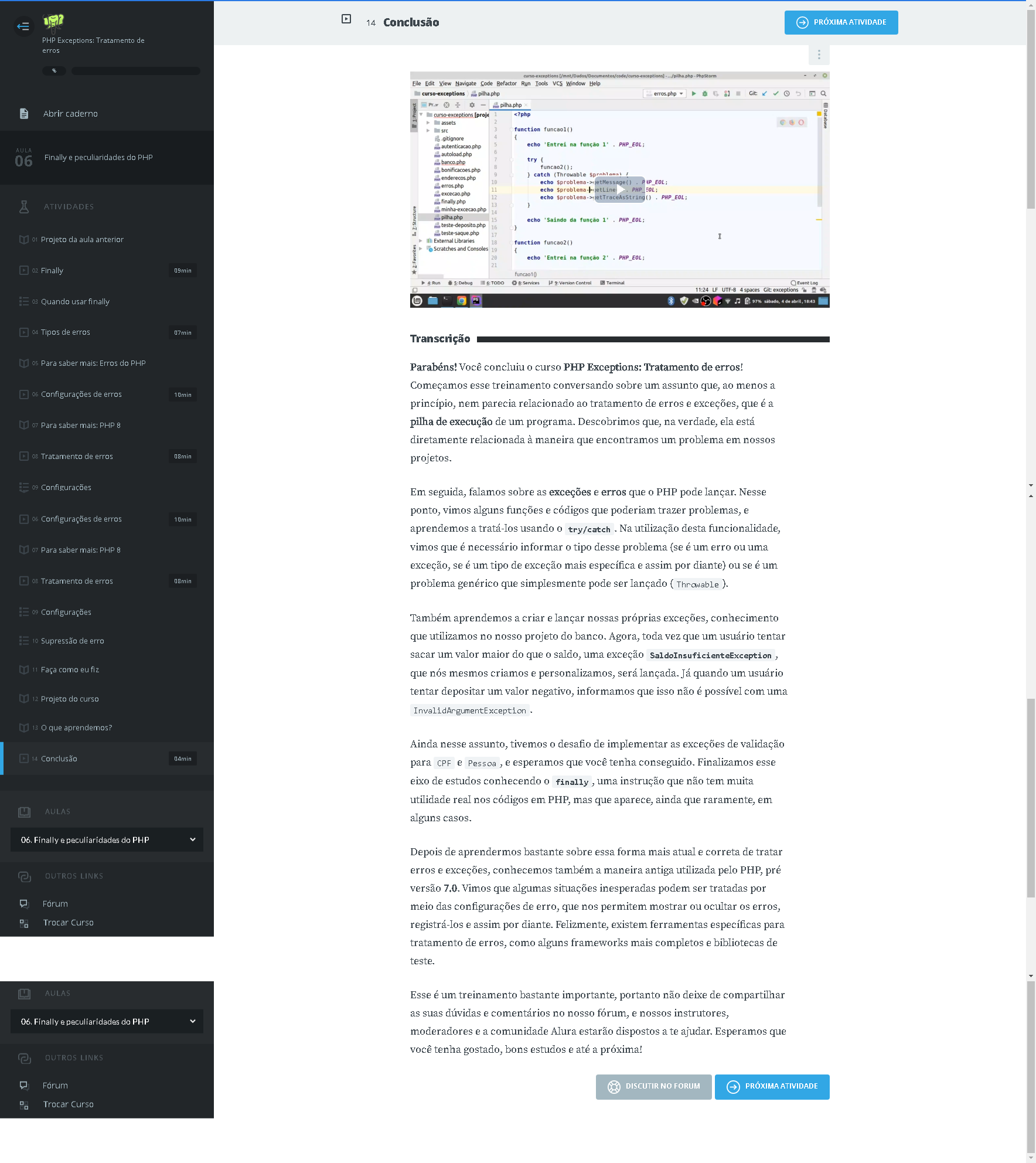Click the Trocar Curso grid icon
The image size is (1036, 1163).
(x=24, y=923)
